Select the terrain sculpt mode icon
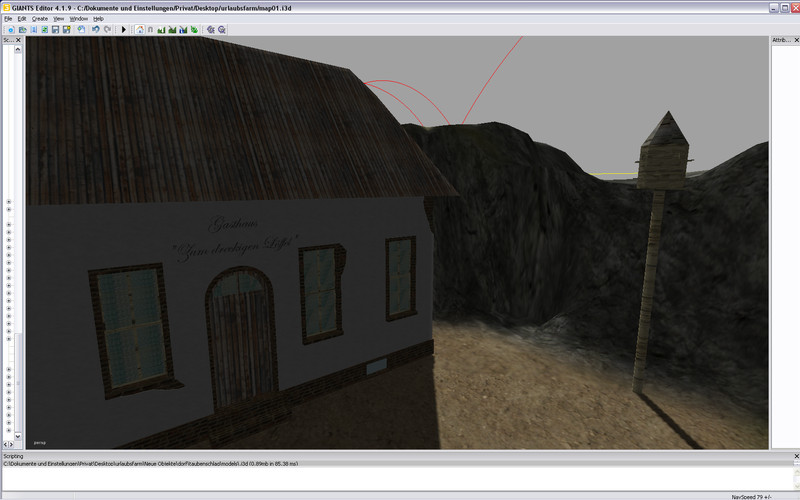This screenshot has height=500, width=800. pyautogui.click(x=161, y=30)
